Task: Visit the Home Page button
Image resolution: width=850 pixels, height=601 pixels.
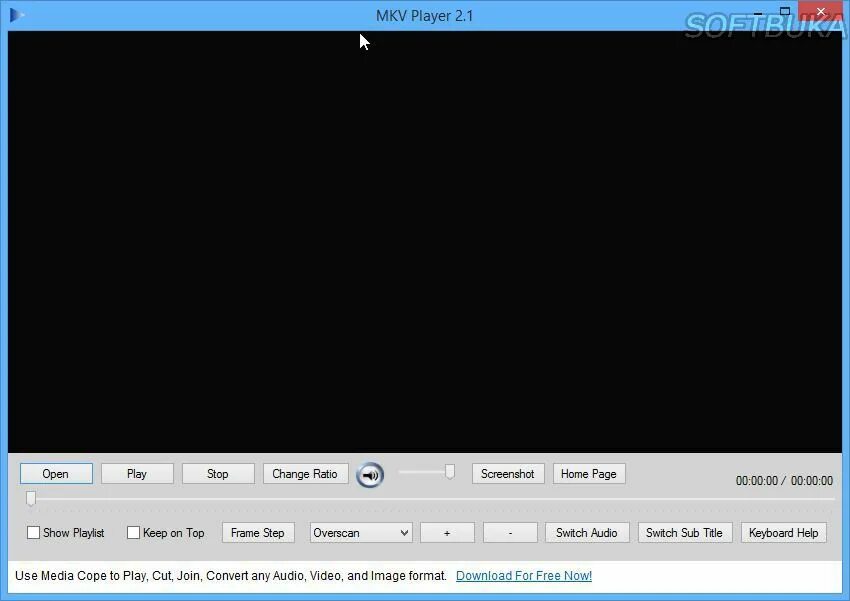Action: [589, 474]
